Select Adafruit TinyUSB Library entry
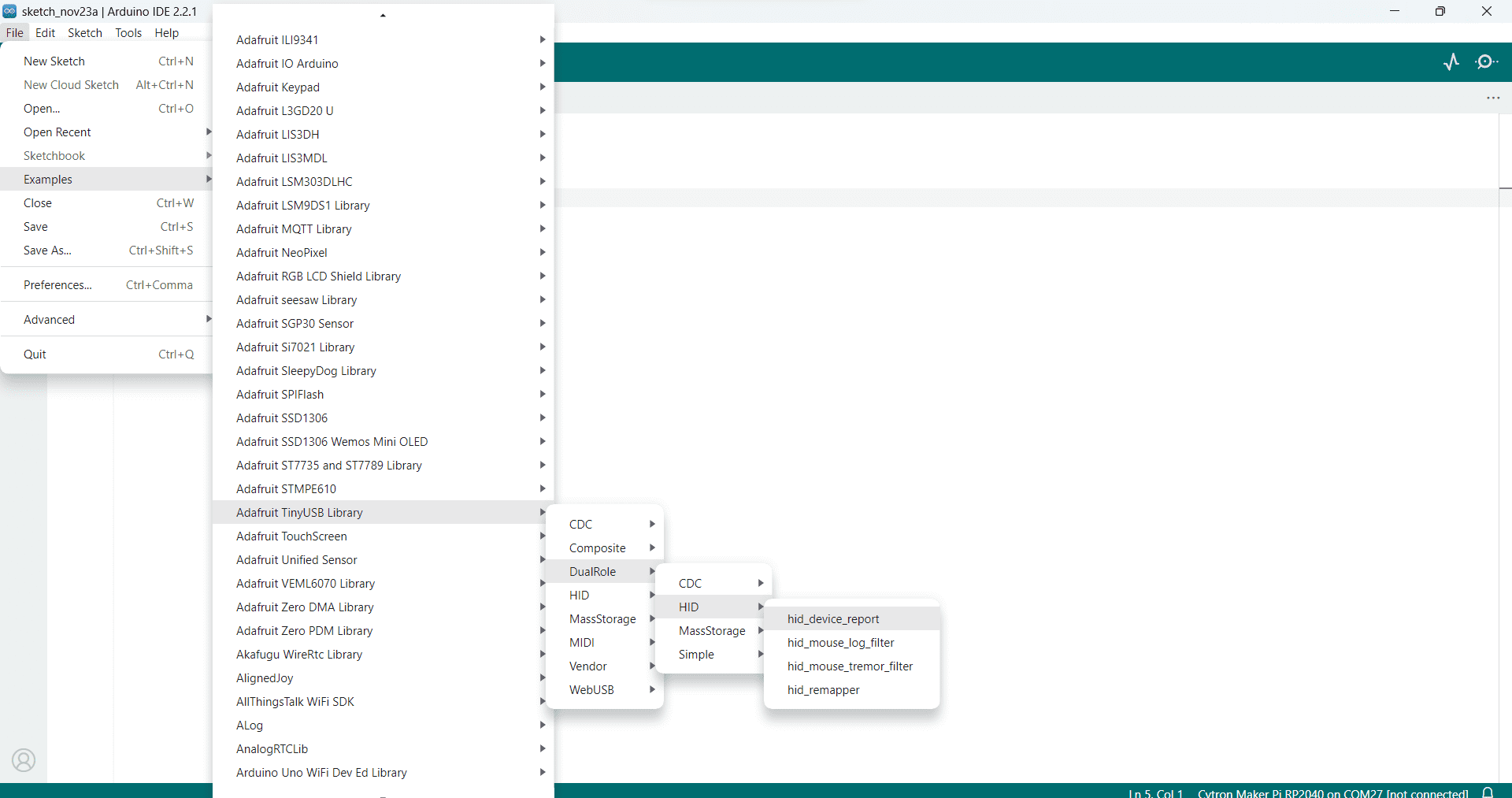The image size is (1512, 798). point(384,513)
